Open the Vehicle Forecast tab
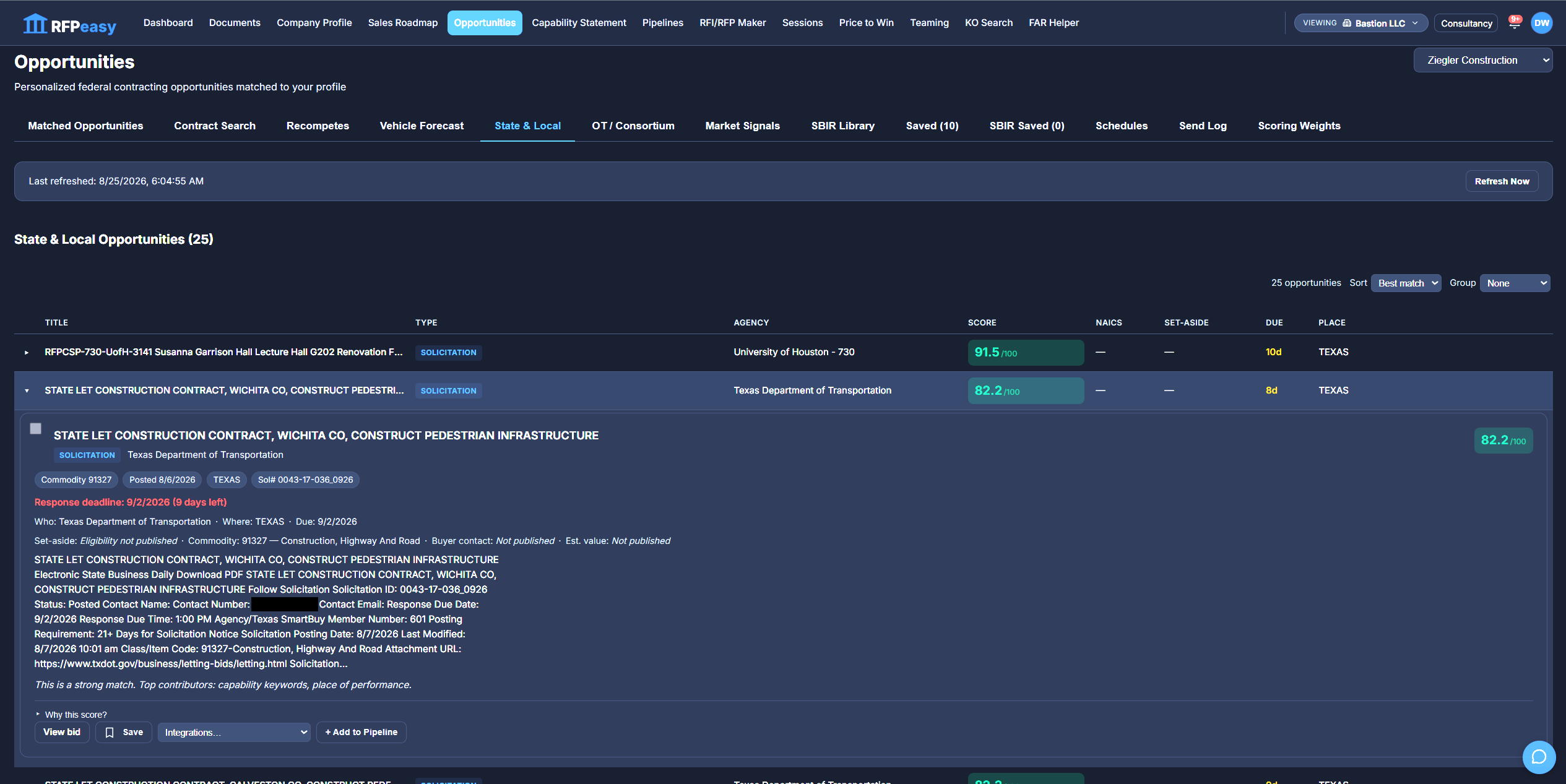The height and width of the screenshot is (784, 1566). [x=422, y=126]
